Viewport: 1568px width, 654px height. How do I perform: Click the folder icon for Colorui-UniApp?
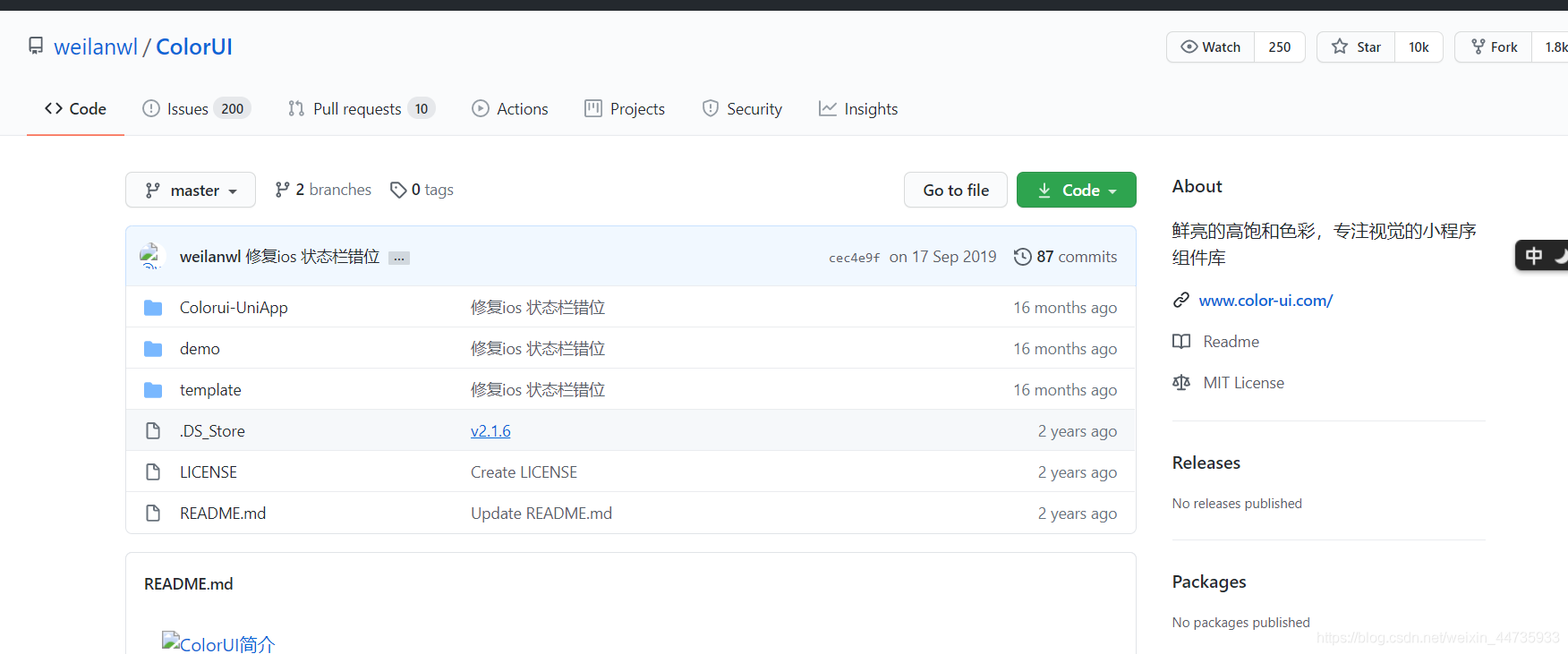tap(153, 308)
